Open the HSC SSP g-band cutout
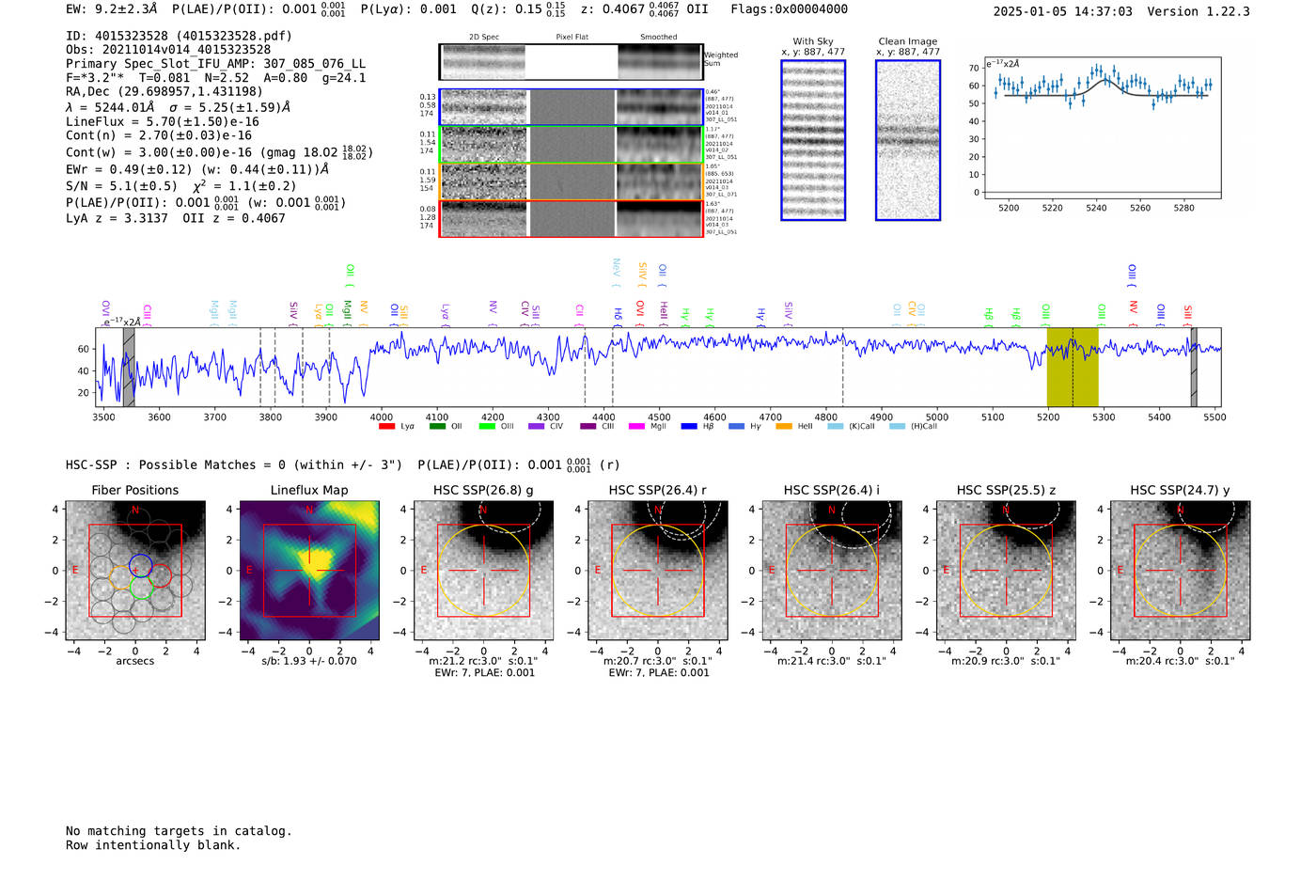 coord(484,571)
